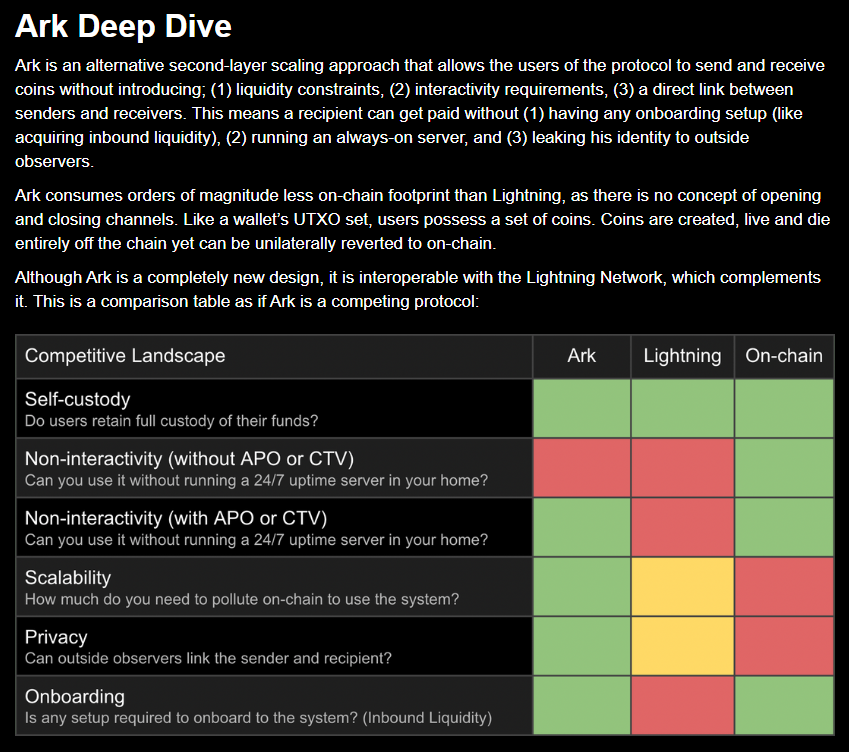This screenshot has width=849, height=752.
Task: Select the Privacy row title
Action: pyautogui.click(x=56, y=637)
